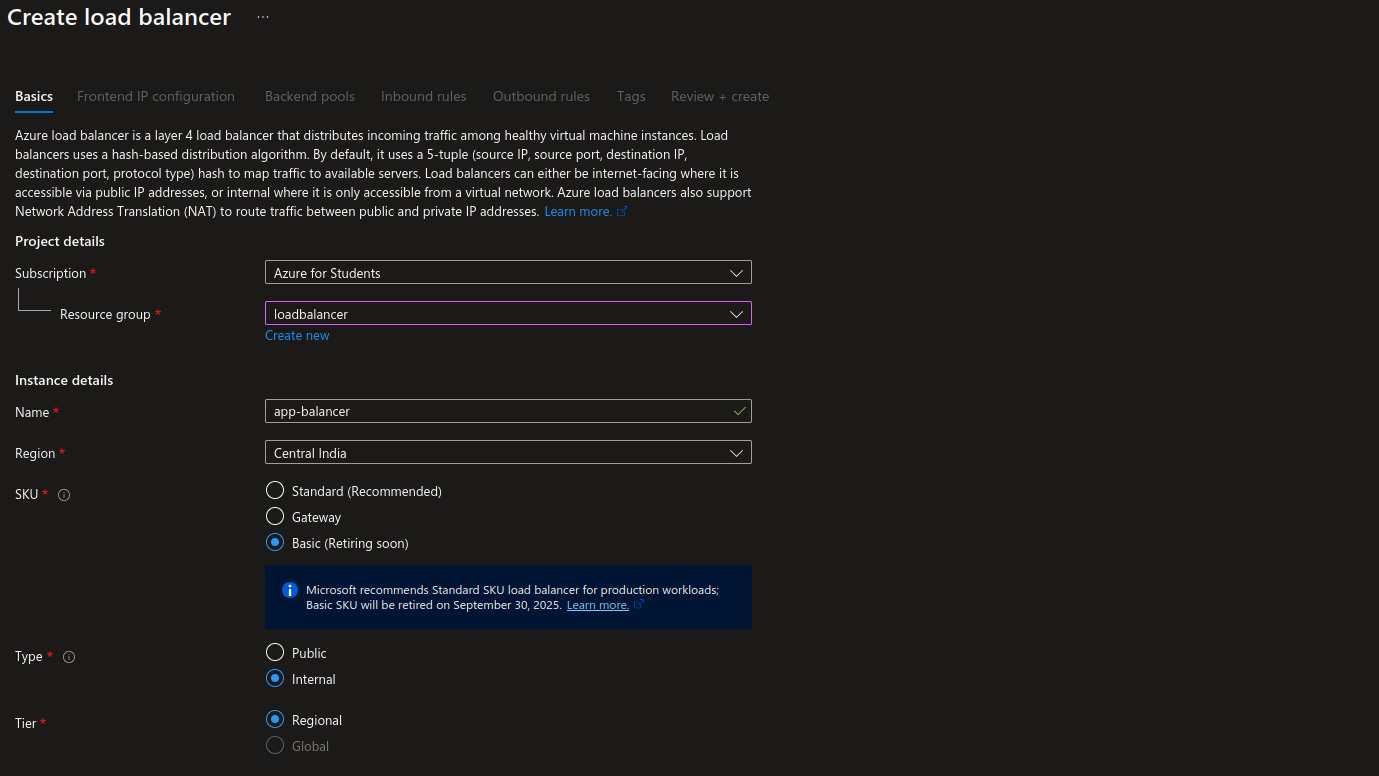Switch to Frontend IP configuration tab

(x=156, y=97)
